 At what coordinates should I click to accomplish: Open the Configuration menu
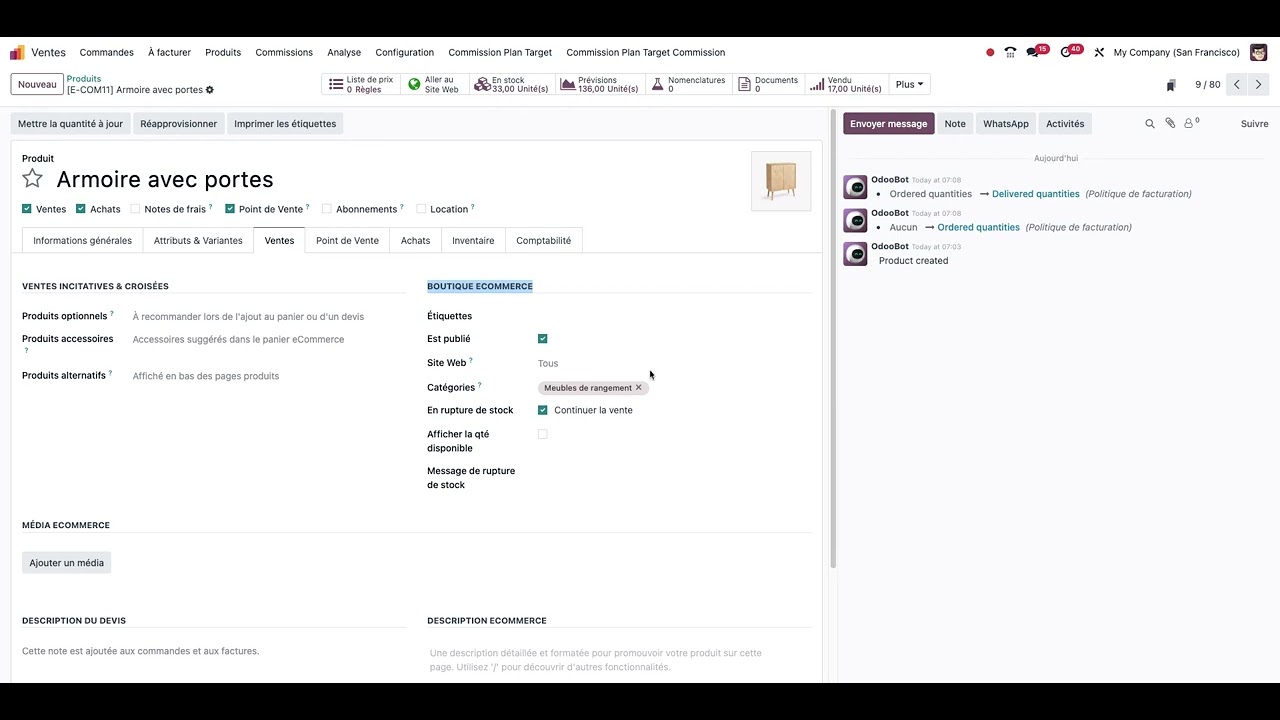tap(405, 52)
